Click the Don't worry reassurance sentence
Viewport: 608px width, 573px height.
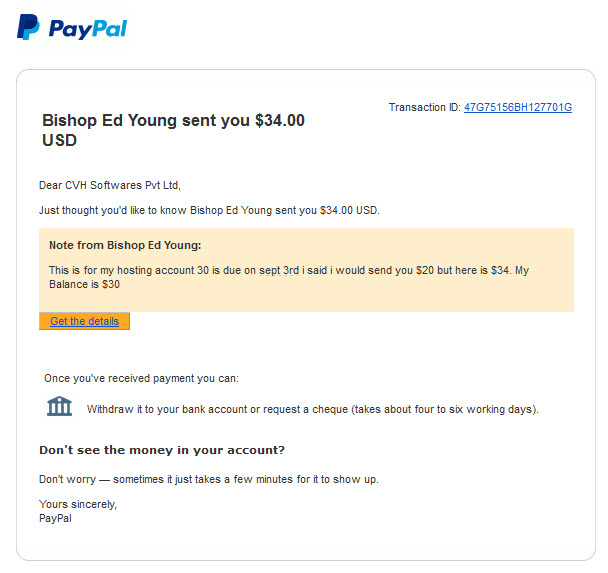(x=209, y=480)
